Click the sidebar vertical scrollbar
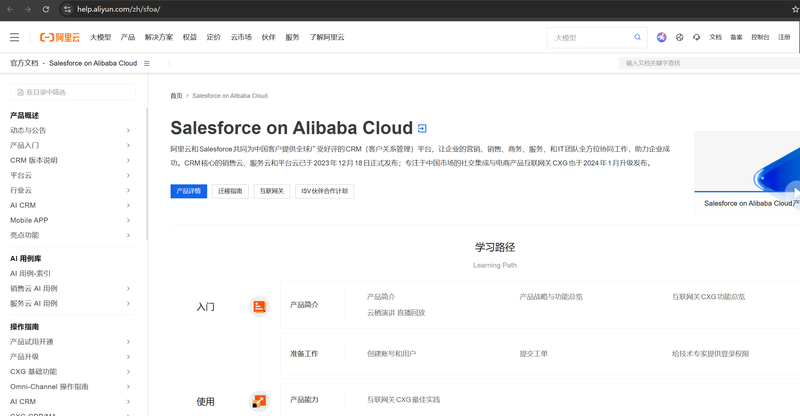Screen dimensions: 800x416 coord(147,174)
